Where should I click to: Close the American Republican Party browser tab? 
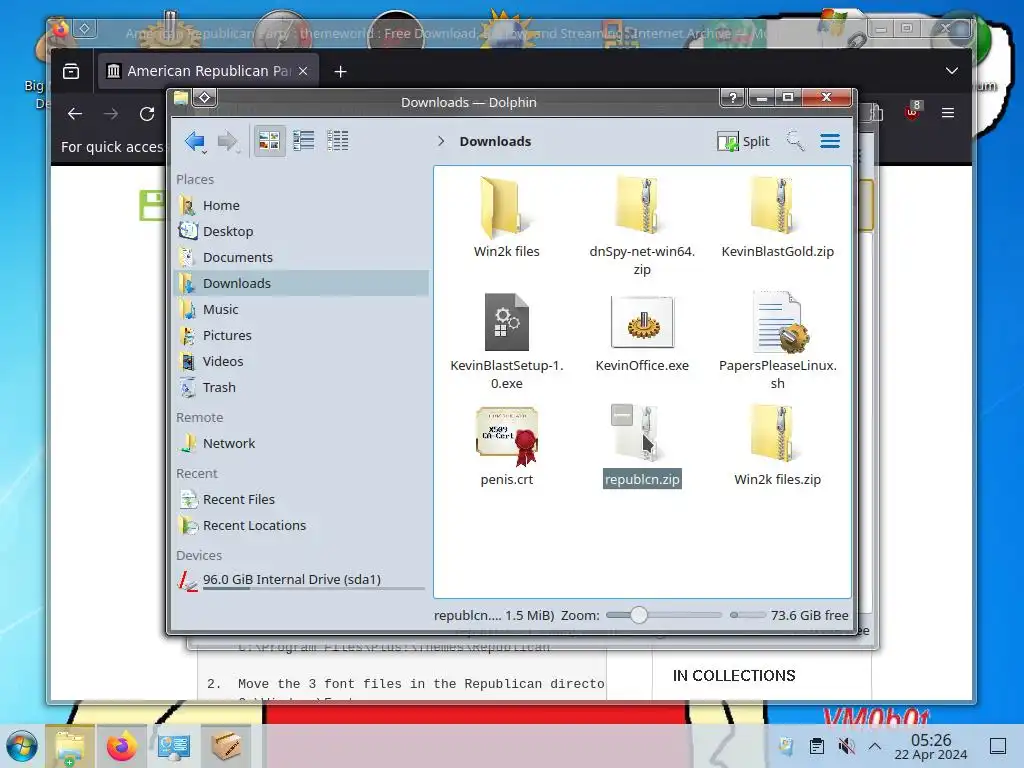pyautogui.click(x=303, y=71)
